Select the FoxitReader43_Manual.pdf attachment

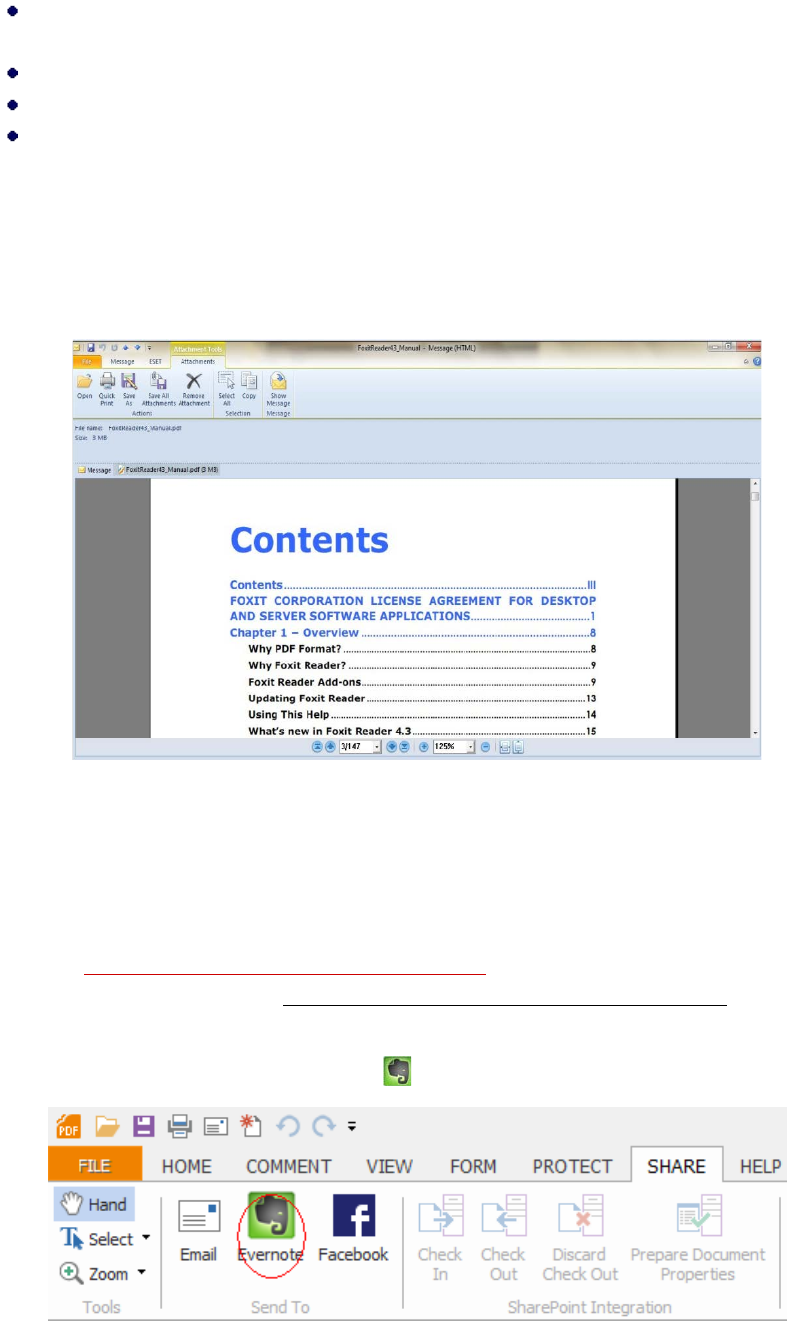tap(168, 469)
